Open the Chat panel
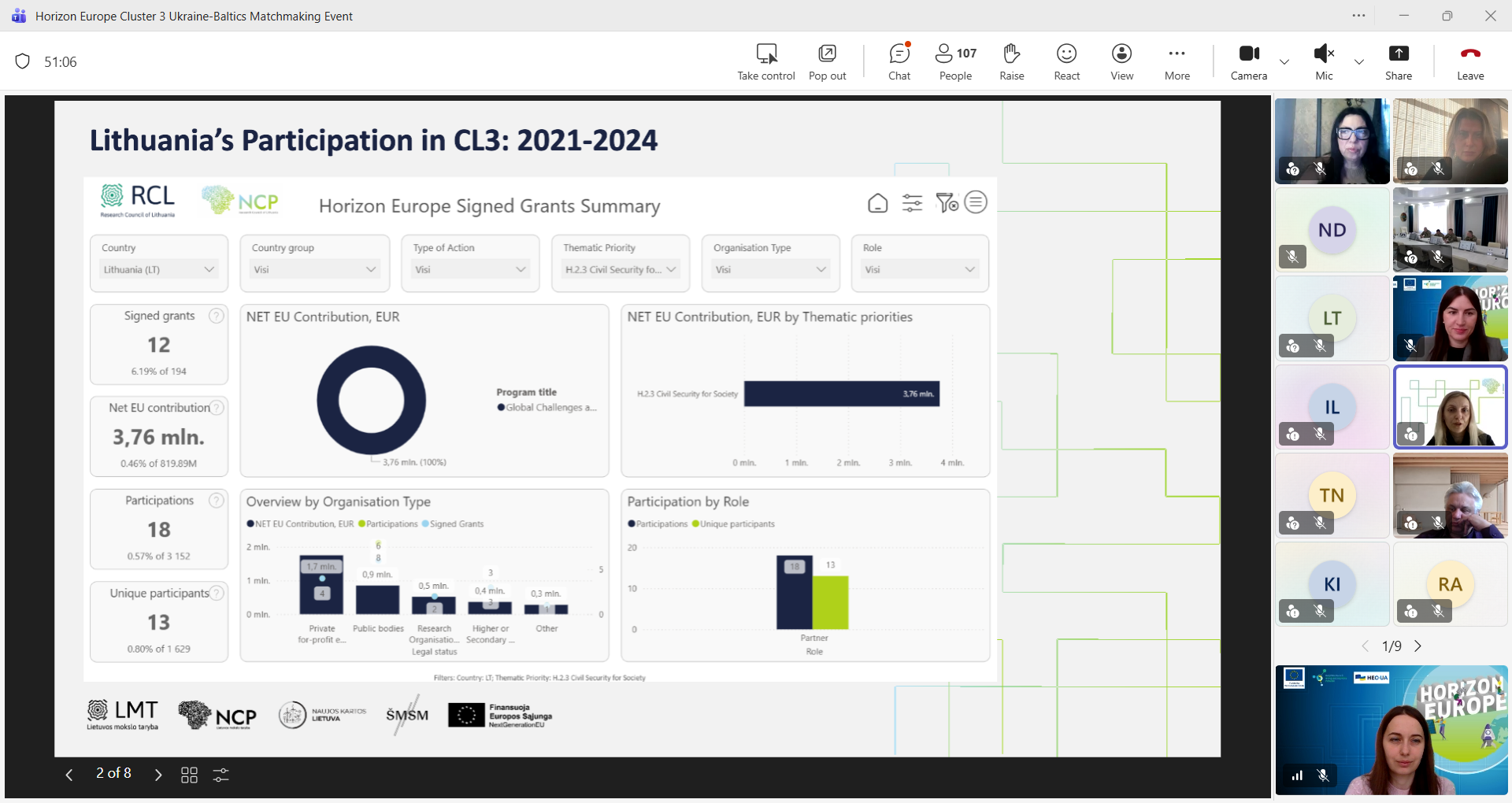The width and height of the screenshot is (1512, 803). (x=899, y=61)
